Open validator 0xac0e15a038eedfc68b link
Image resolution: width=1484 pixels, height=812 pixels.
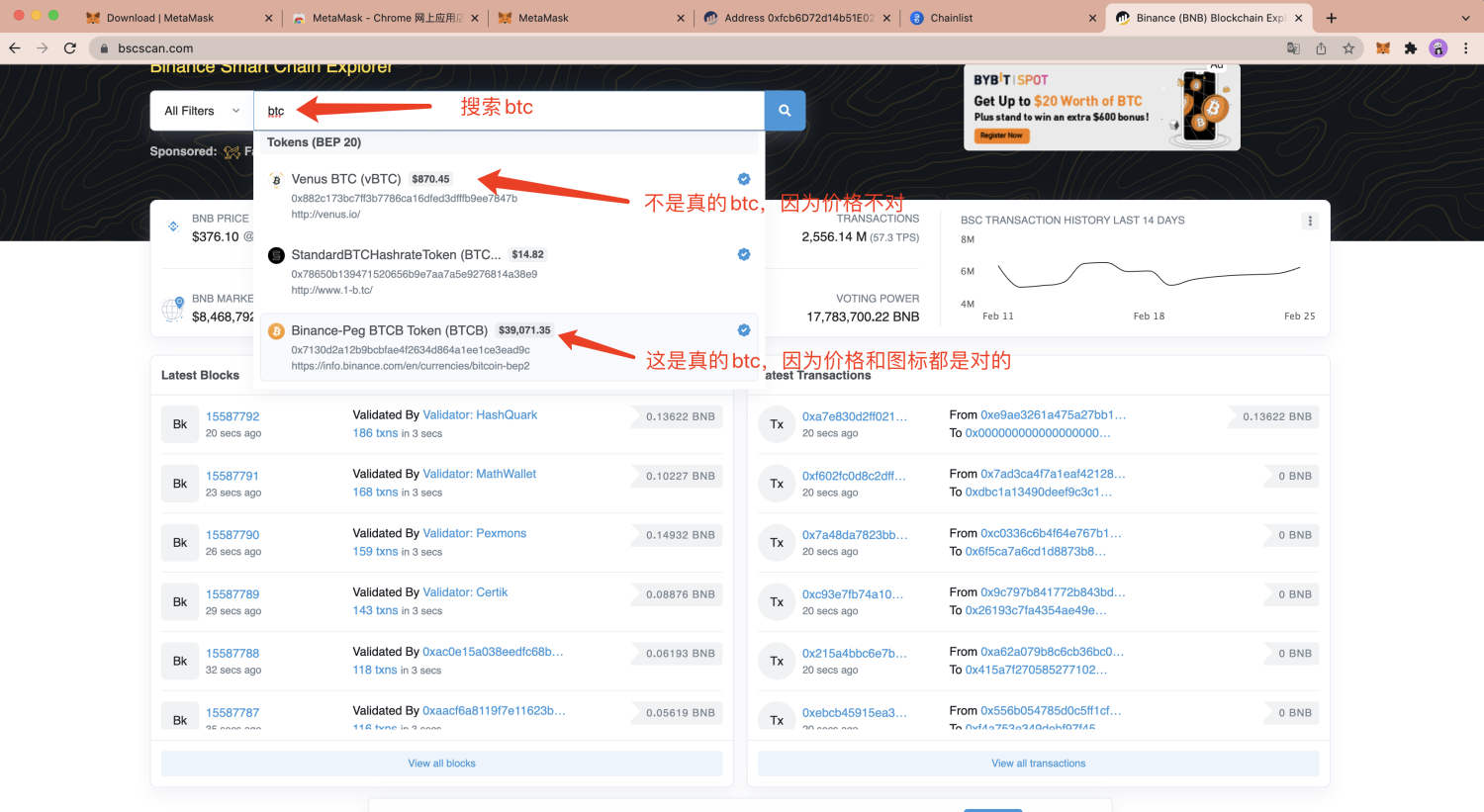click(494, 653)
